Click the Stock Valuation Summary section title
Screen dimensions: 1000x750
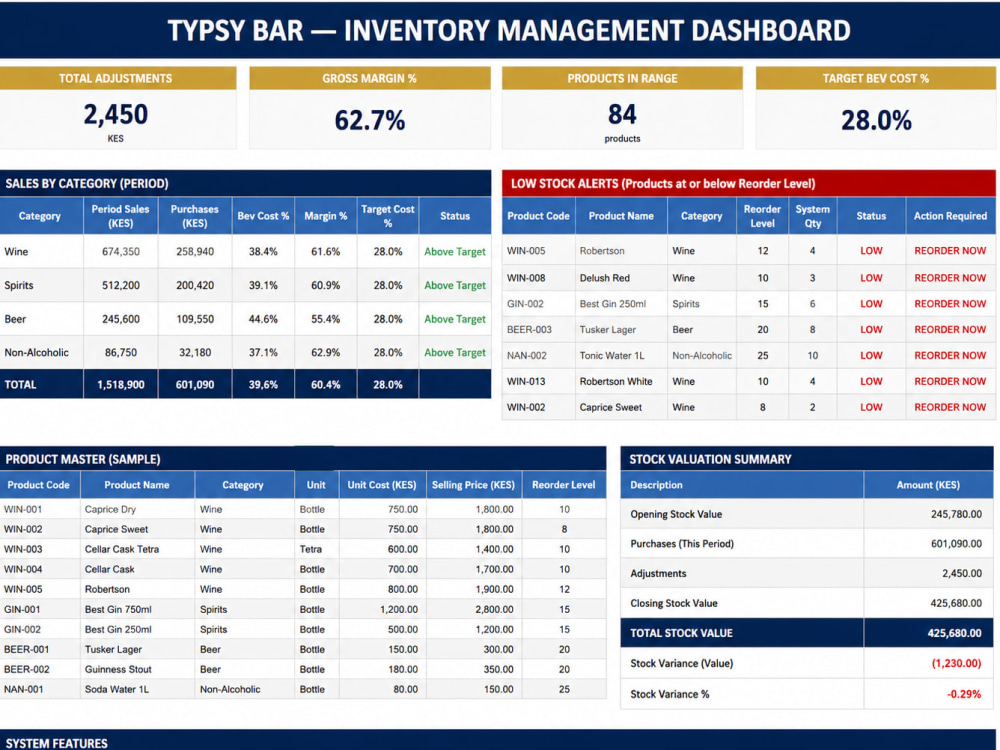pos(710,459)
